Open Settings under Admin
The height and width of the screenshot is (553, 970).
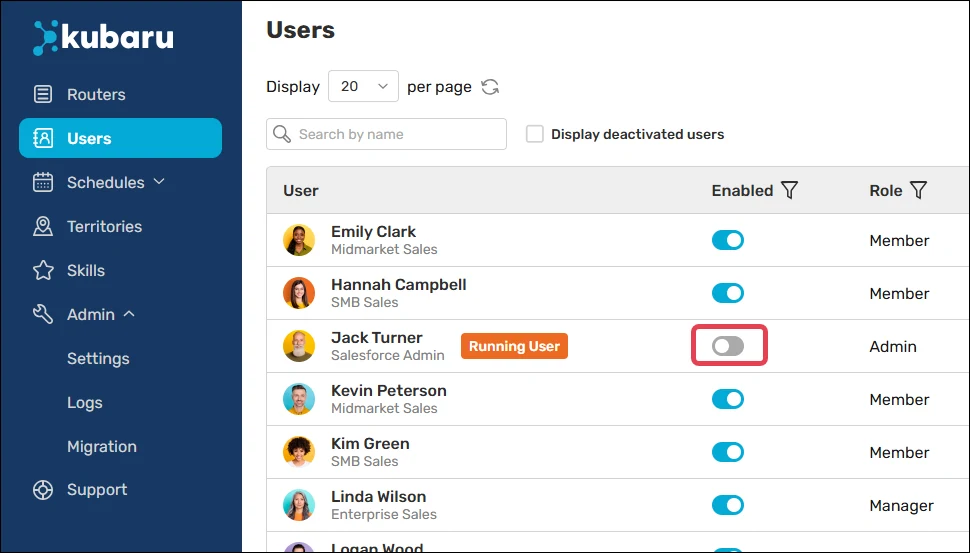coord(98,359)
